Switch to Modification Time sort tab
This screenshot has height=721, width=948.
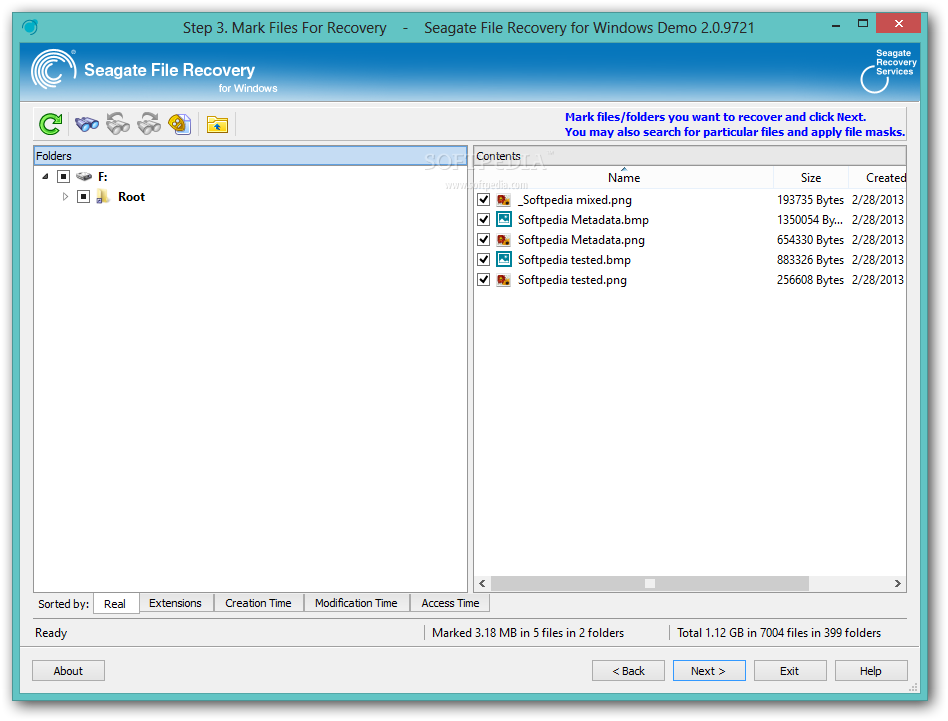(x=356, y=603)
